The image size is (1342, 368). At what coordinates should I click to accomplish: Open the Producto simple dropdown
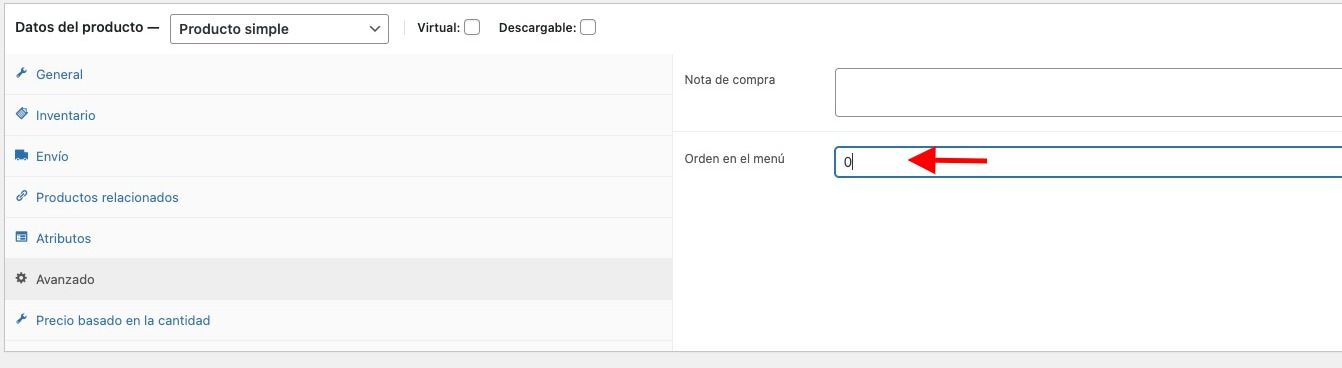pos(280,29)
